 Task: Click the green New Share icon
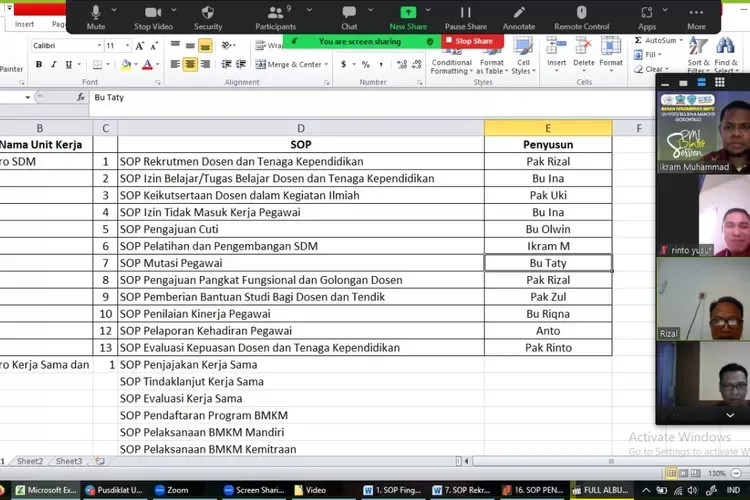pyautogui.click(x=408, y=13)
